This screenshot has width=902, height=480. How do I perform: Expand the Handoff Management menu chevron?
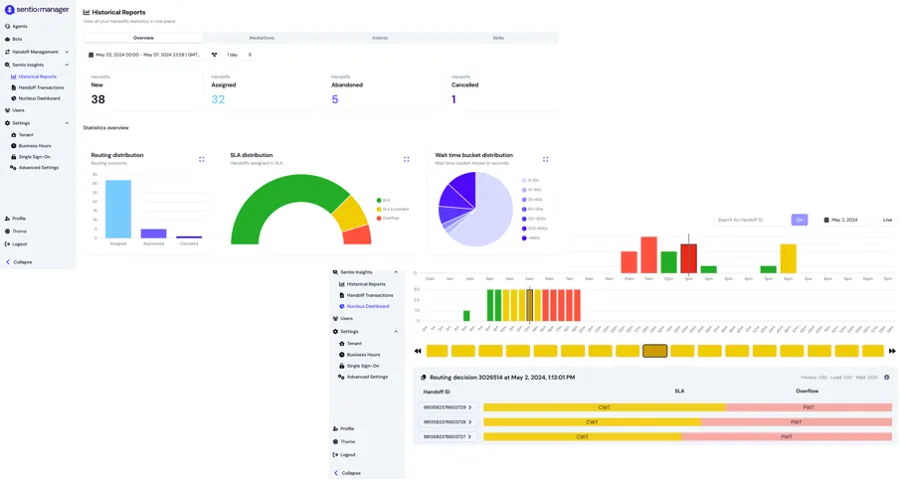click(x=67, y=52)
